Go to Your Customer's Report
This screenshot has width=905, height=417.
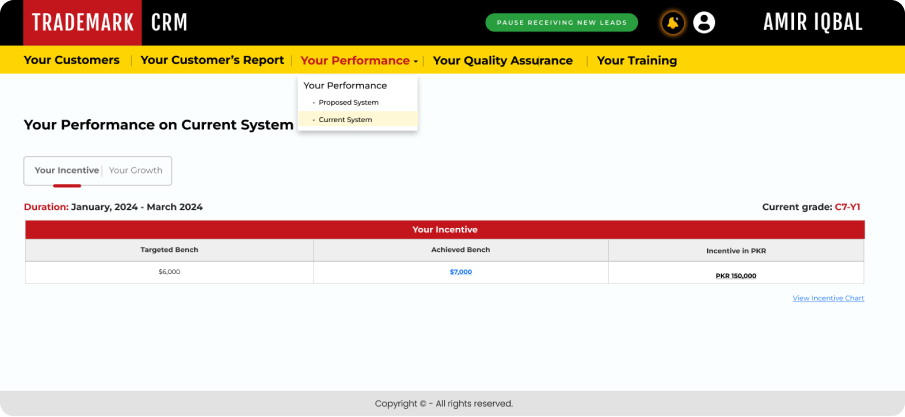[x=212, y=60]
